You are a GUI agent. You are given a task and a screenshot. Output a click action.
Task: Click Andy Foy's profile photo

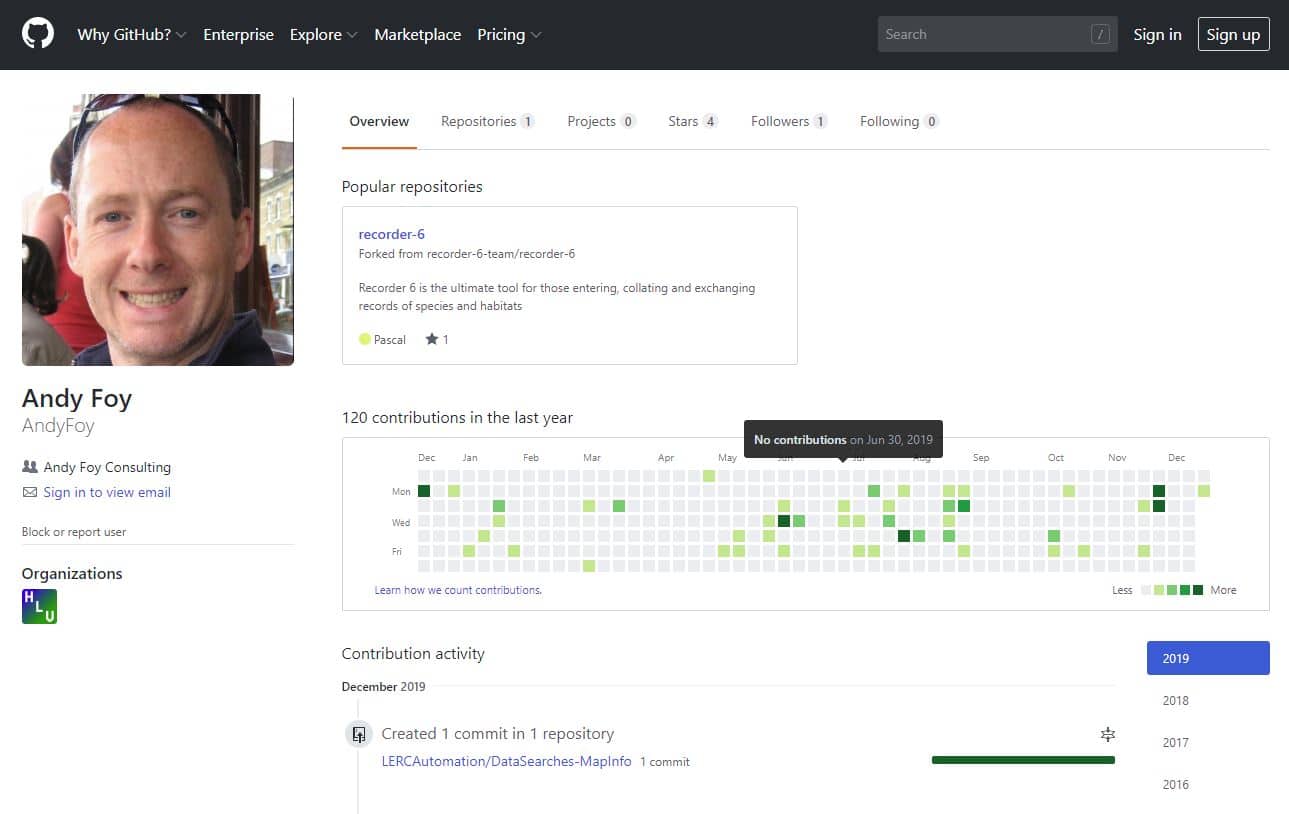(x=158, y=230)
